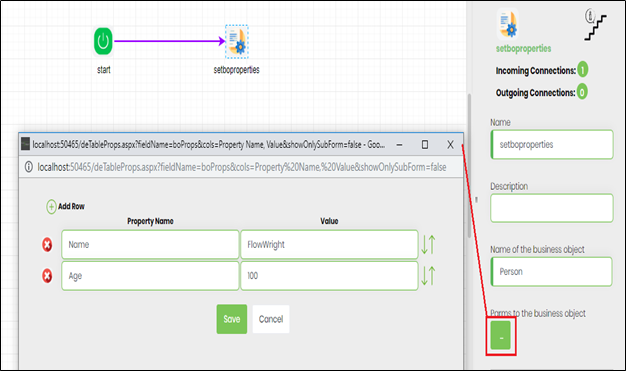
Task: Edit the 100 value field
Action: 329,276
